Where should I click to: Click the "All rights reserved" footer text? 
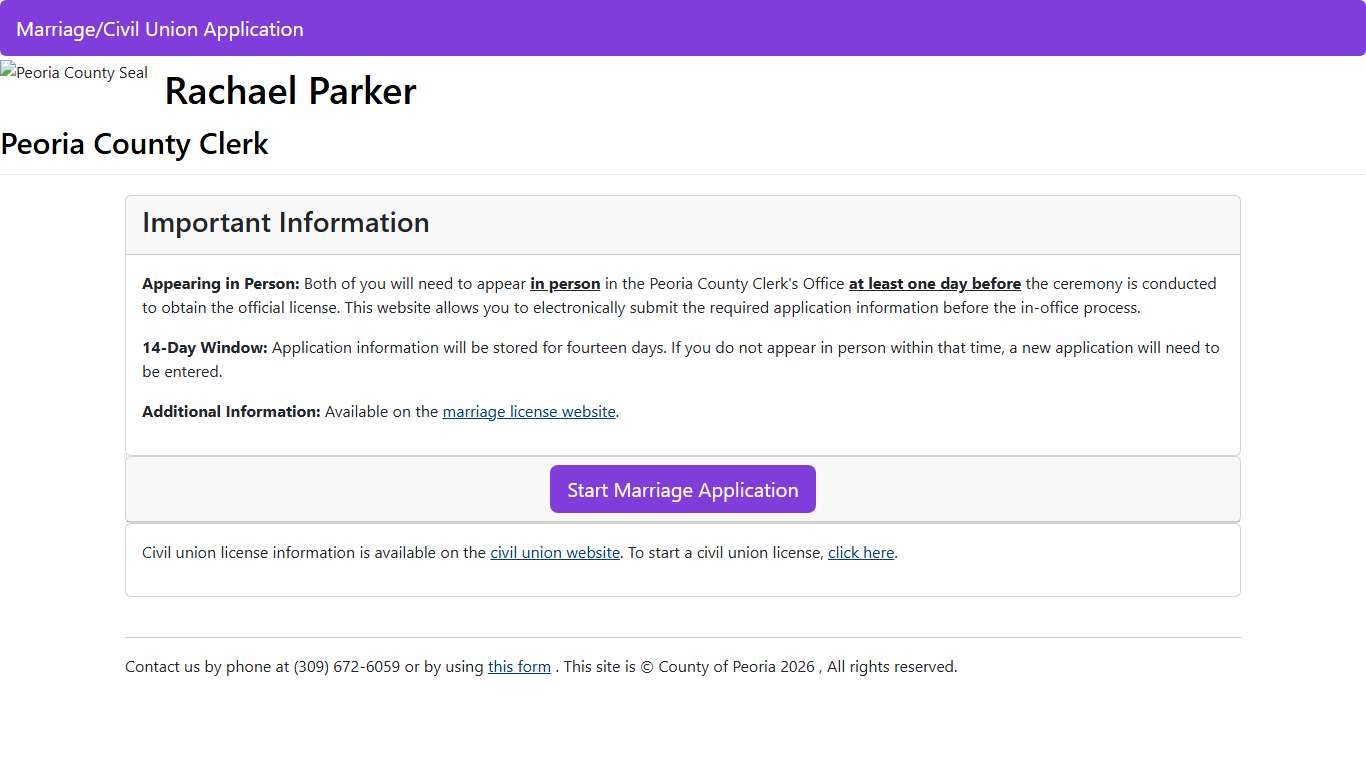tap(891, 667)
